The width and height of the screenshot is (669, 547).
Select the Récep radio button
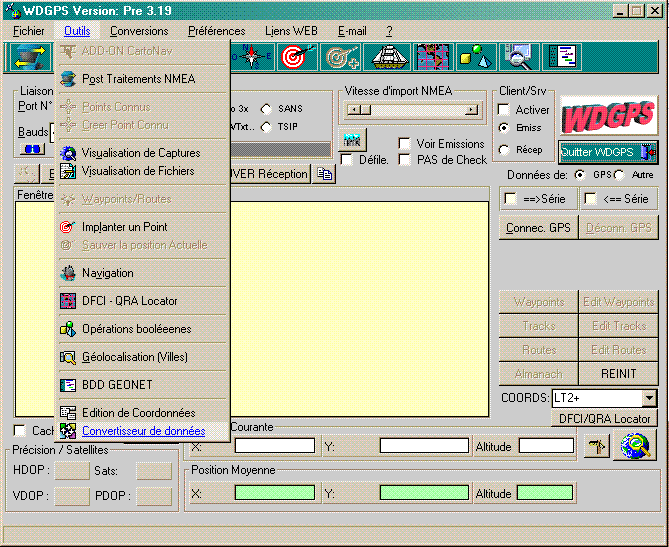point(505,150)
